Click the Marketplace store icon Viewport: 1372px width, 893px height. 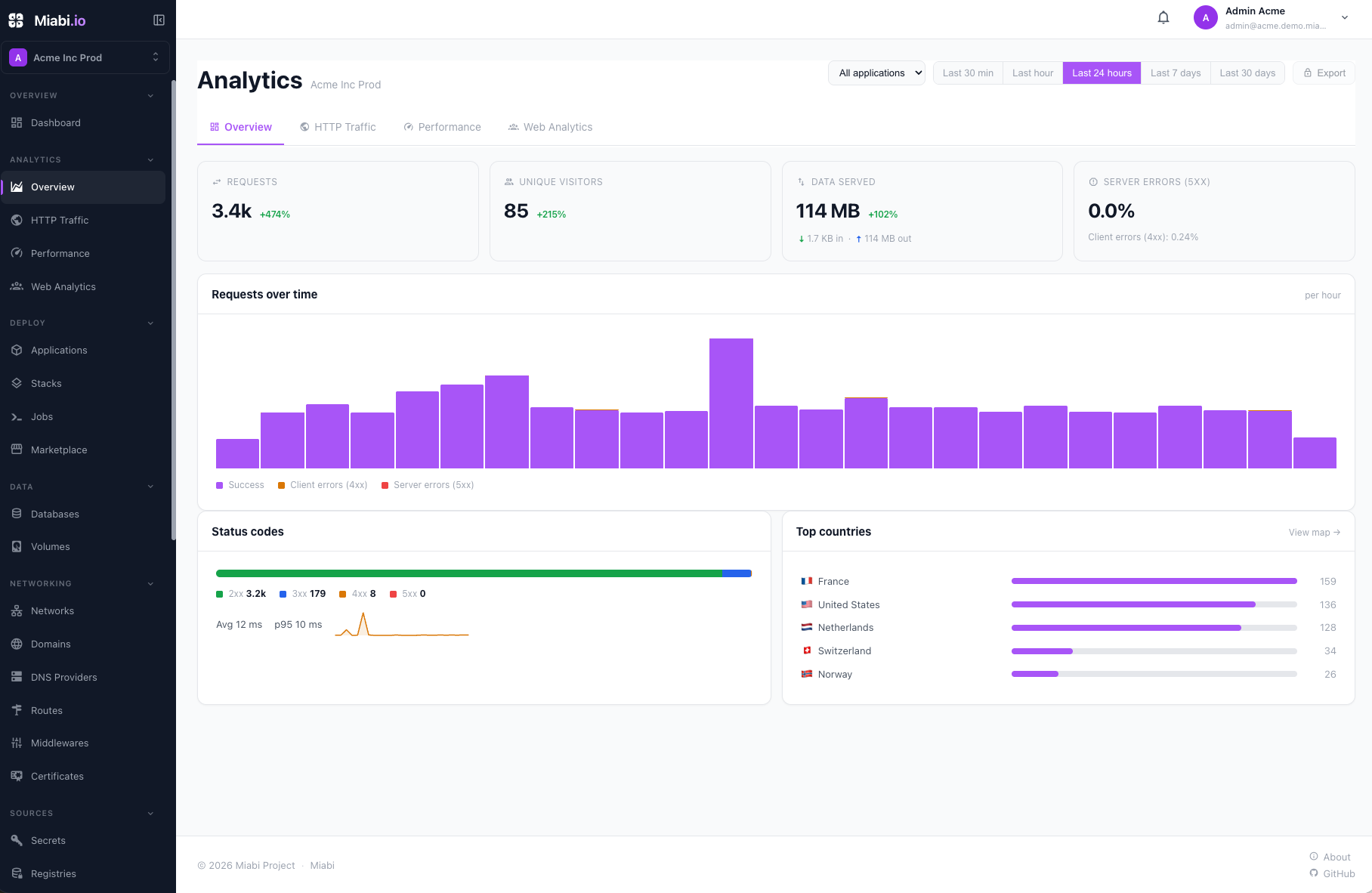click(x=17, y=450)
